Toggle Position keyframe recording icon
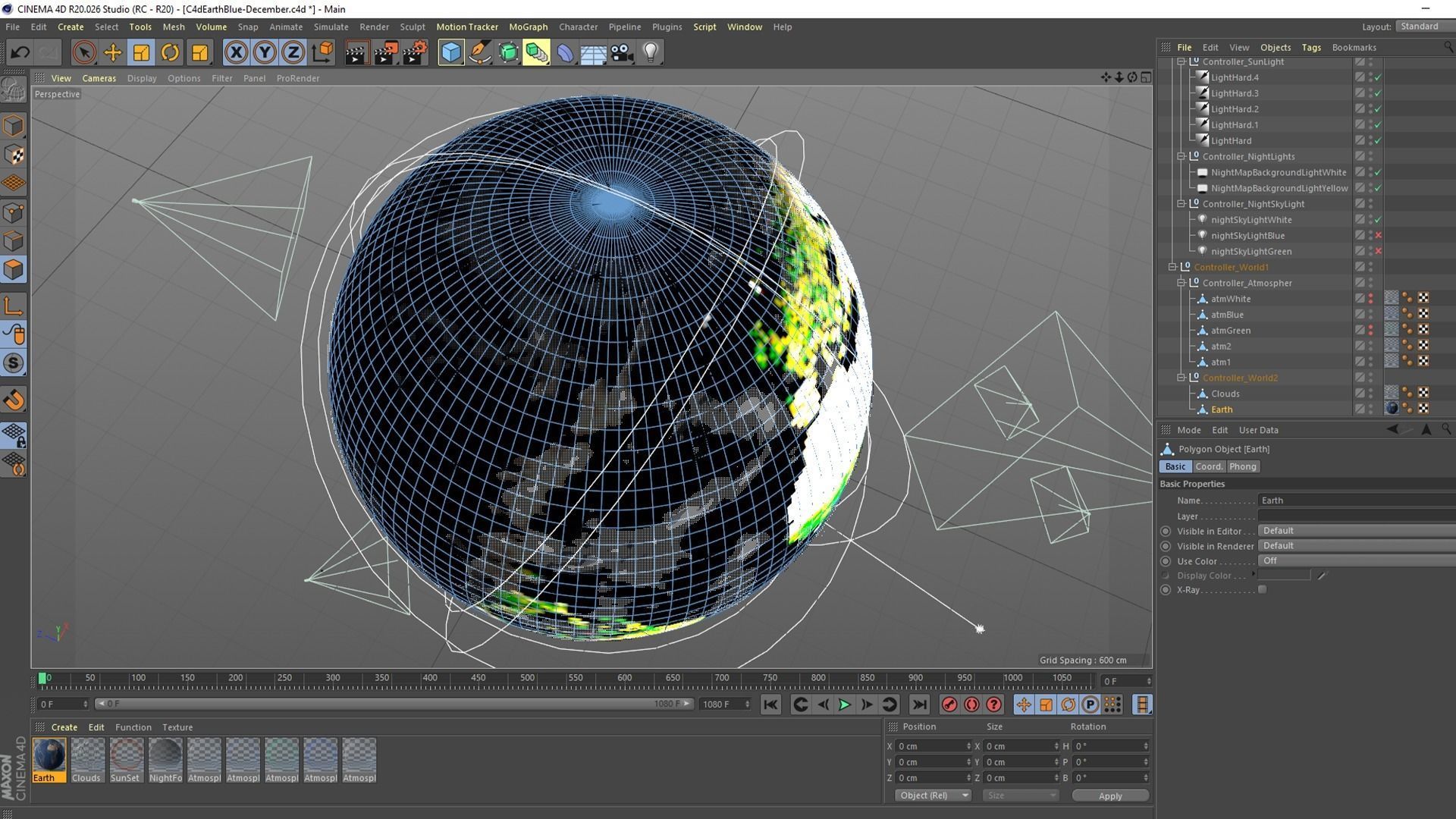Image resolution: width=1456 pixels, height=819 pixels. coord(1024,704)
